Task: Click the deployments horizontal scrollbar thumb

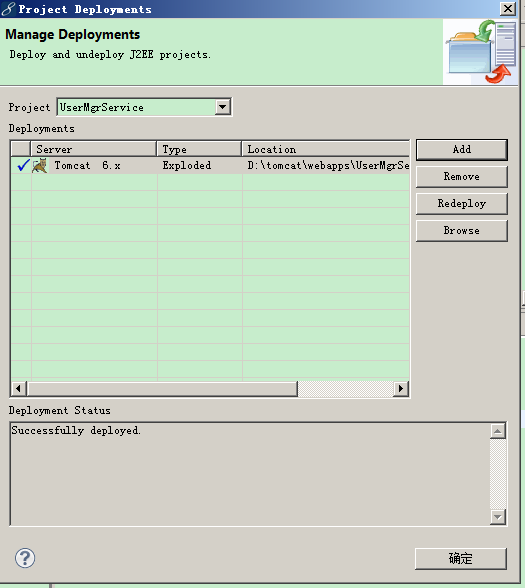Action: (x=162, y=388)
